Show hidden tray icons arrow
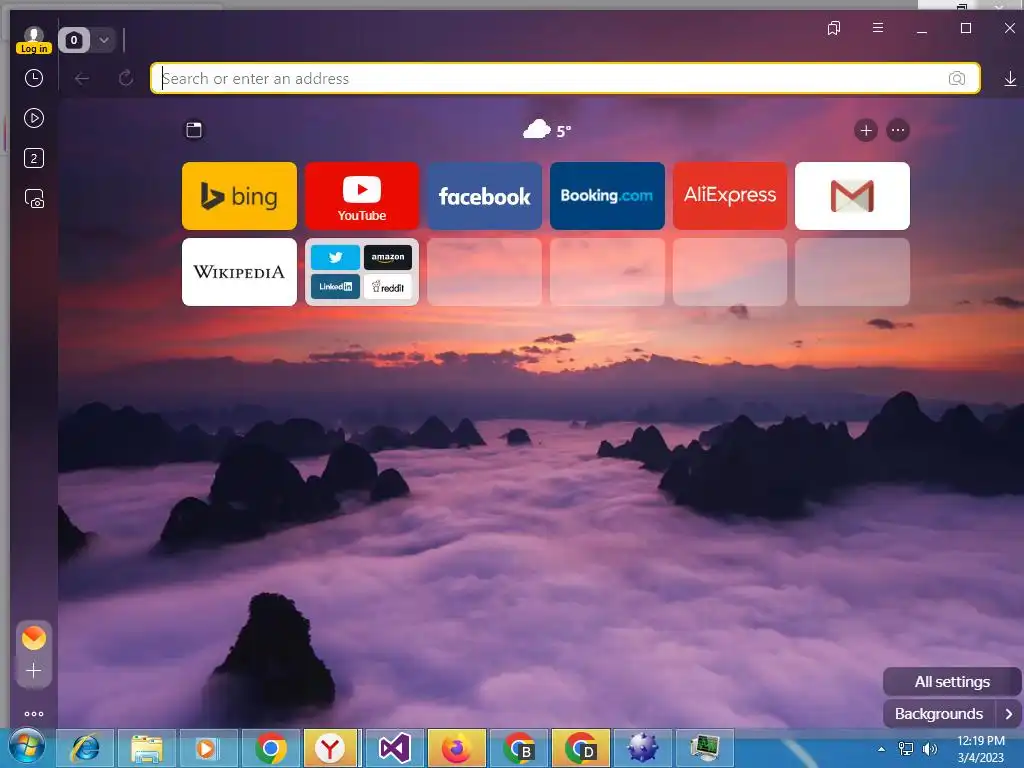The height and width of the screenshot is (768, 1024). [882, 749]
